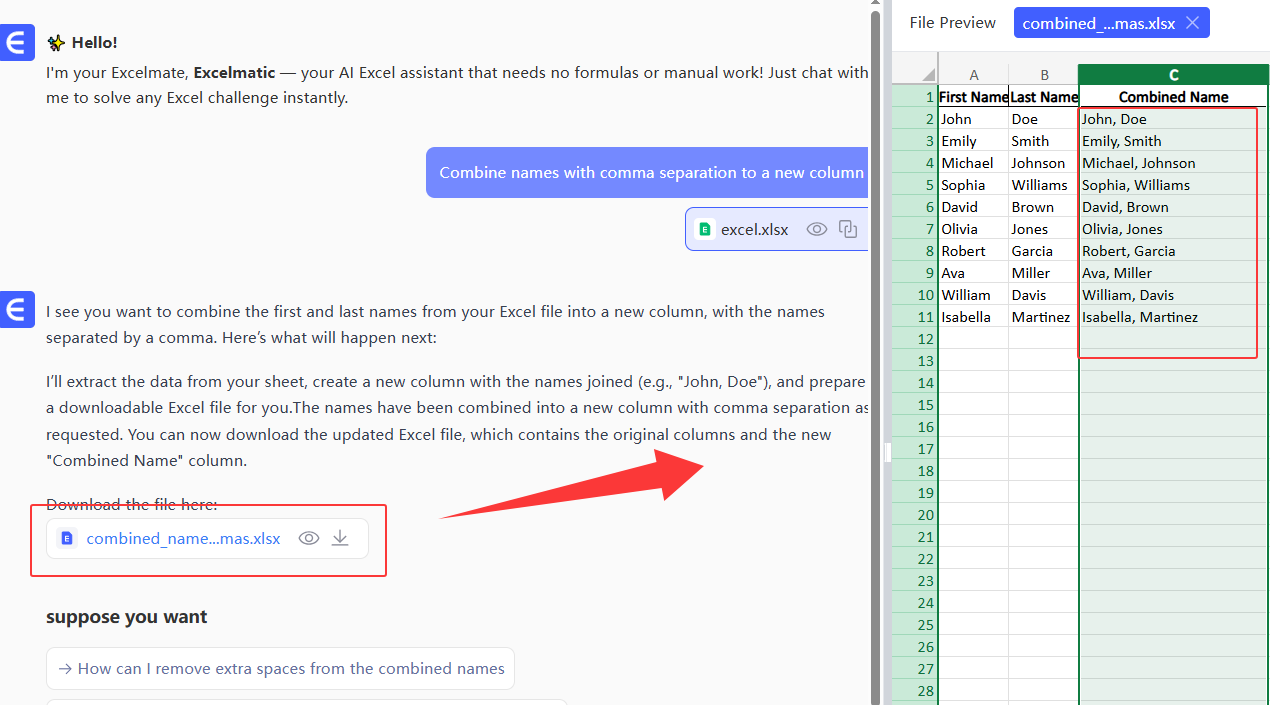This screenshot has height=705, width=1270.
Task: Preview combined_name file with eye icon
Action: [x=309, y=538]
